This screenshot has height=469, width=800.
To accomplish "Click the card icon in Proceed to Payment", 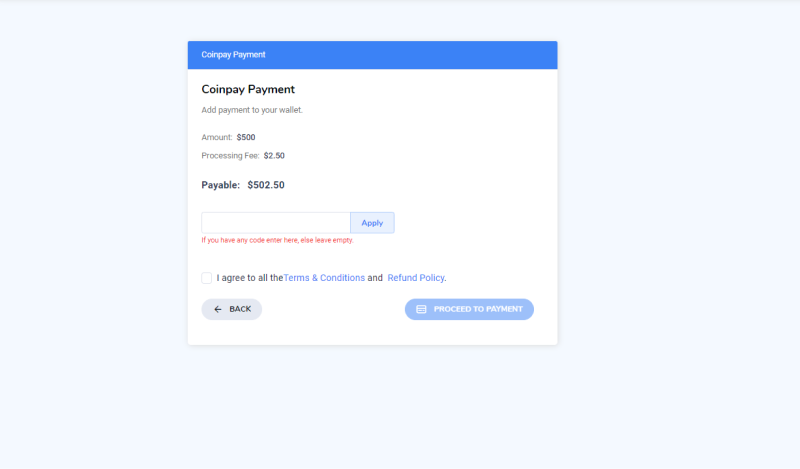I will (x=421, y=309).
